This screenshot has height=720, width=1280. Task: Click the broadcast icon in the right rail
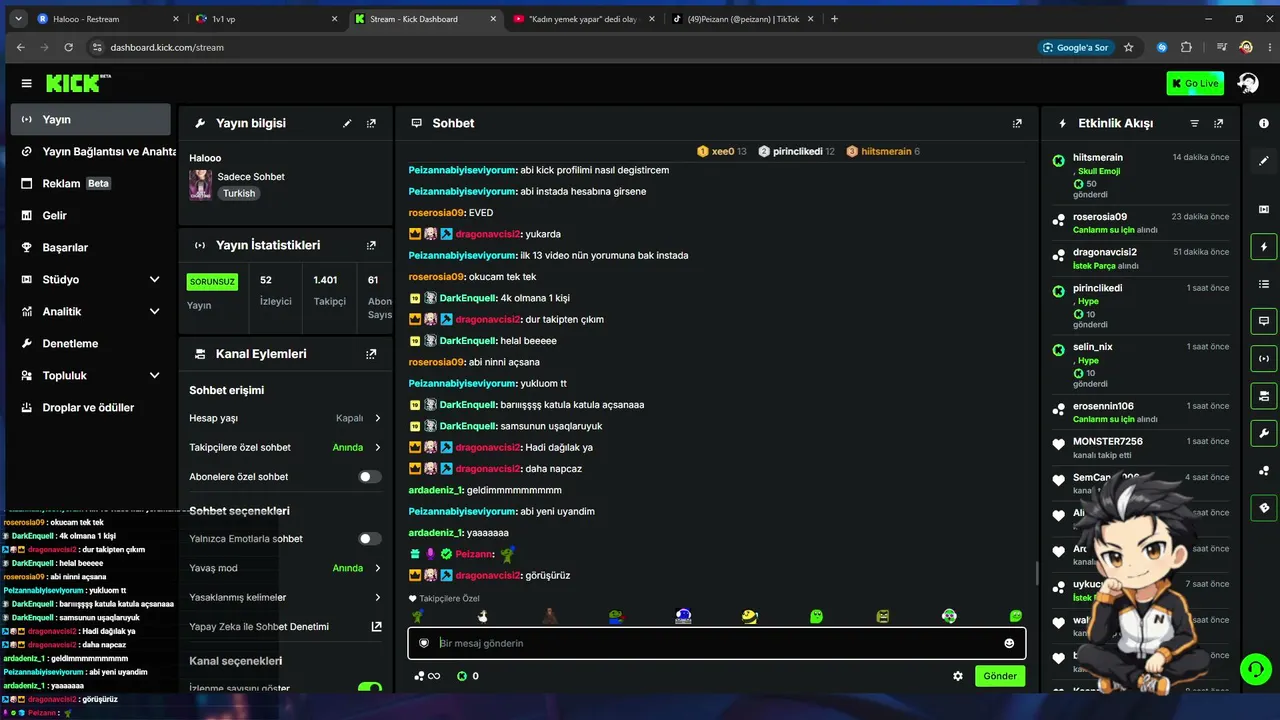coord(1264,358)
